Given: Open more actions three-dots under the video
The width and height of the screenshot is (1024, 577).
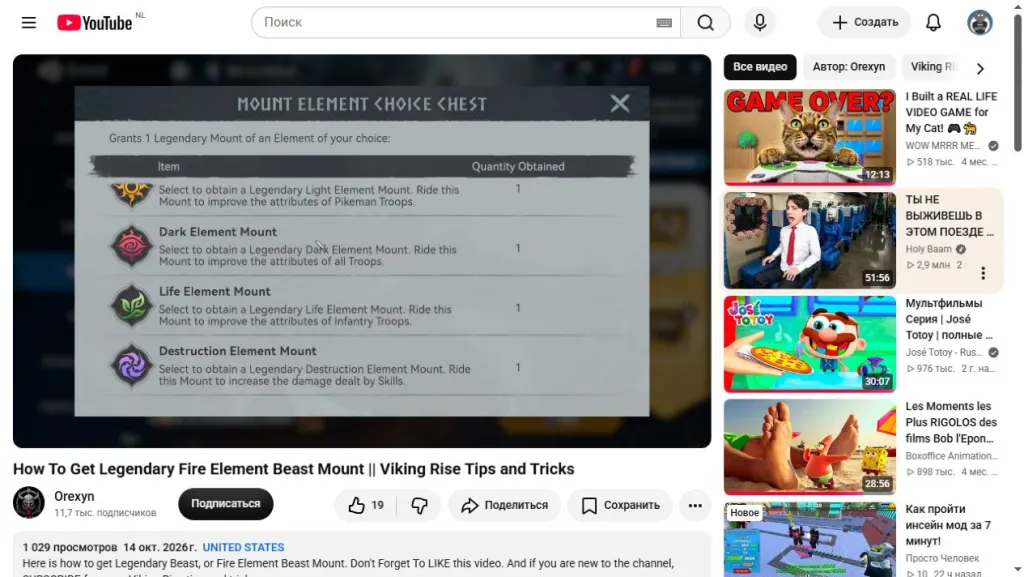Looking at the screenshot, I should (x=695, y=505).
